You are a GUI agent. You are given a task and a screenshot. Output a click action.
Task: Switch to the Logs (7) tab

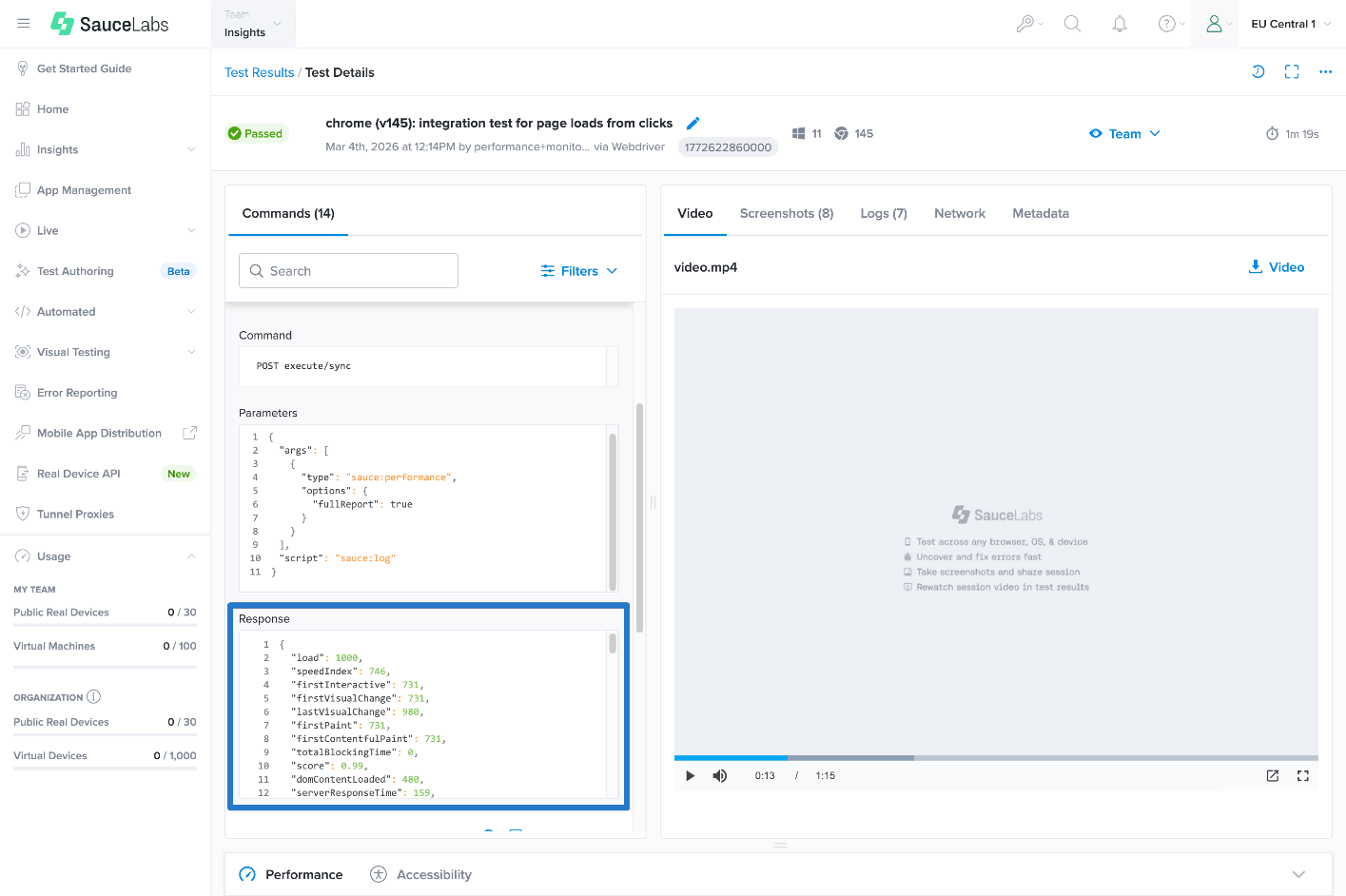point(884,213)
